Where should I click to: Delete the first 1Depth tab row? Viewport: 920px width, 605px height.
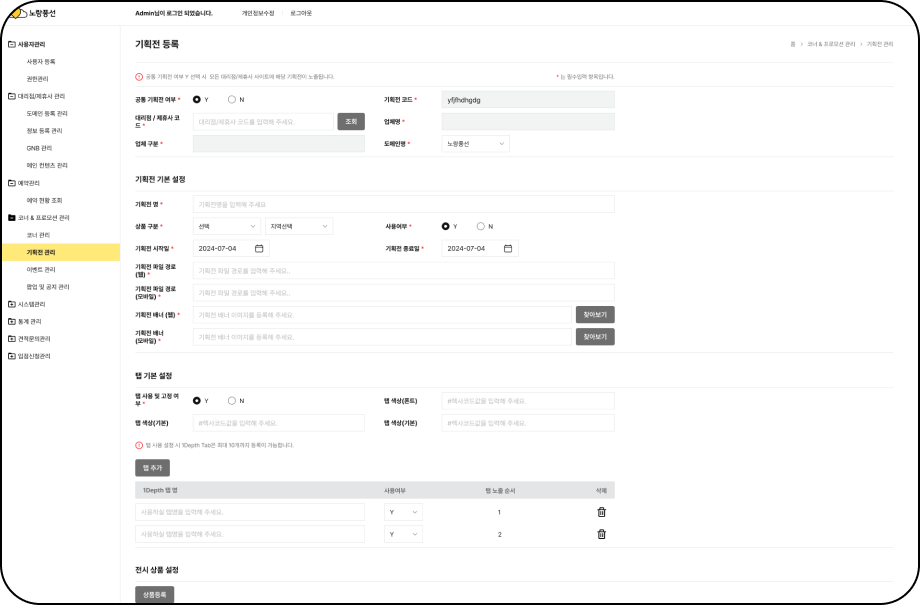[601, 512]
